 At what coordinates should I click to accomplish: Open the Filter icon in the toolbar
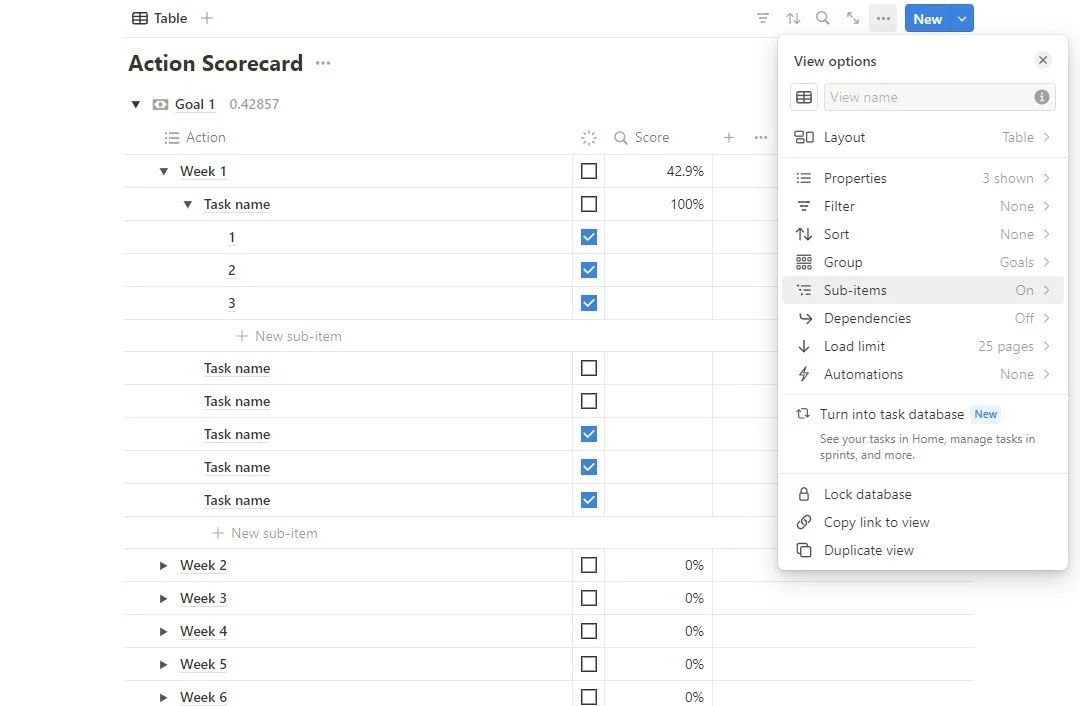763,18
